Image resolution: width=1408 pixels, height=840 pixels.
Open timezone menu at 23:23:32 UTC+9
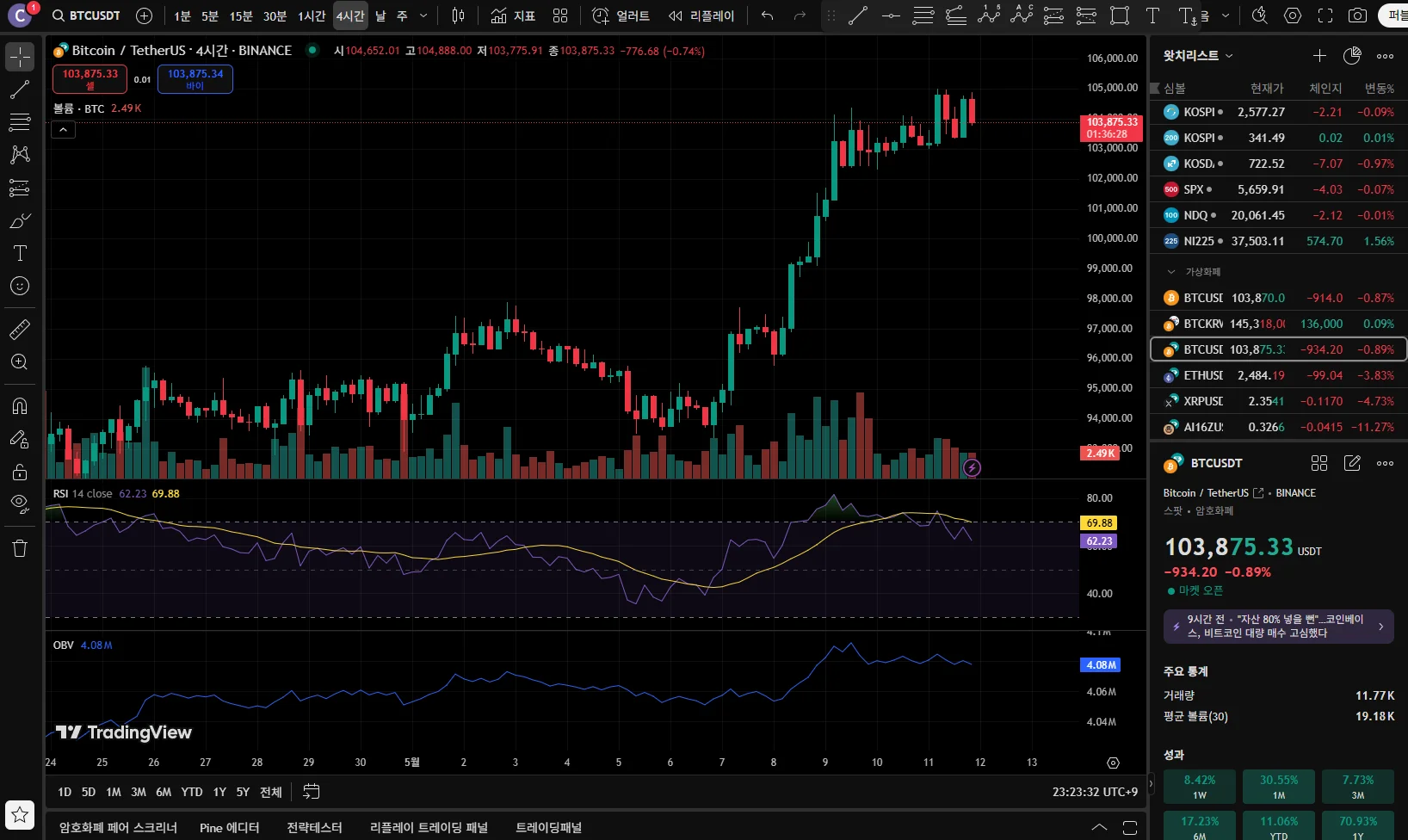click(x=1095, y=792)
